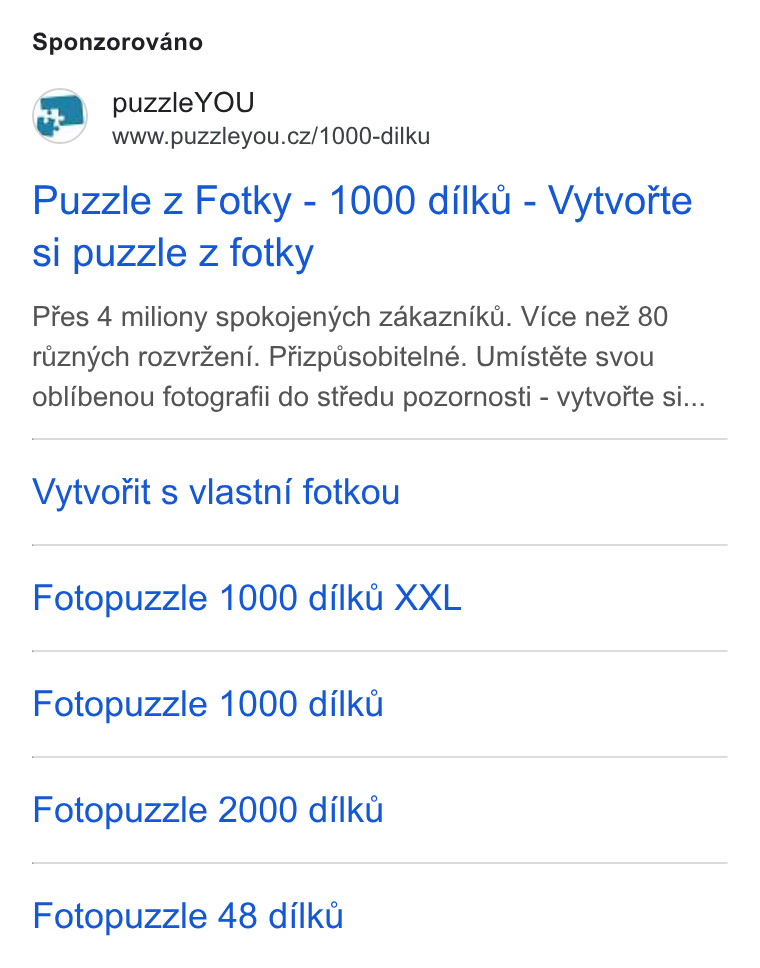
Task: Go to 'Fotopuzzle 1000 dílků' sitelink
Action: [x=208, y=704]
